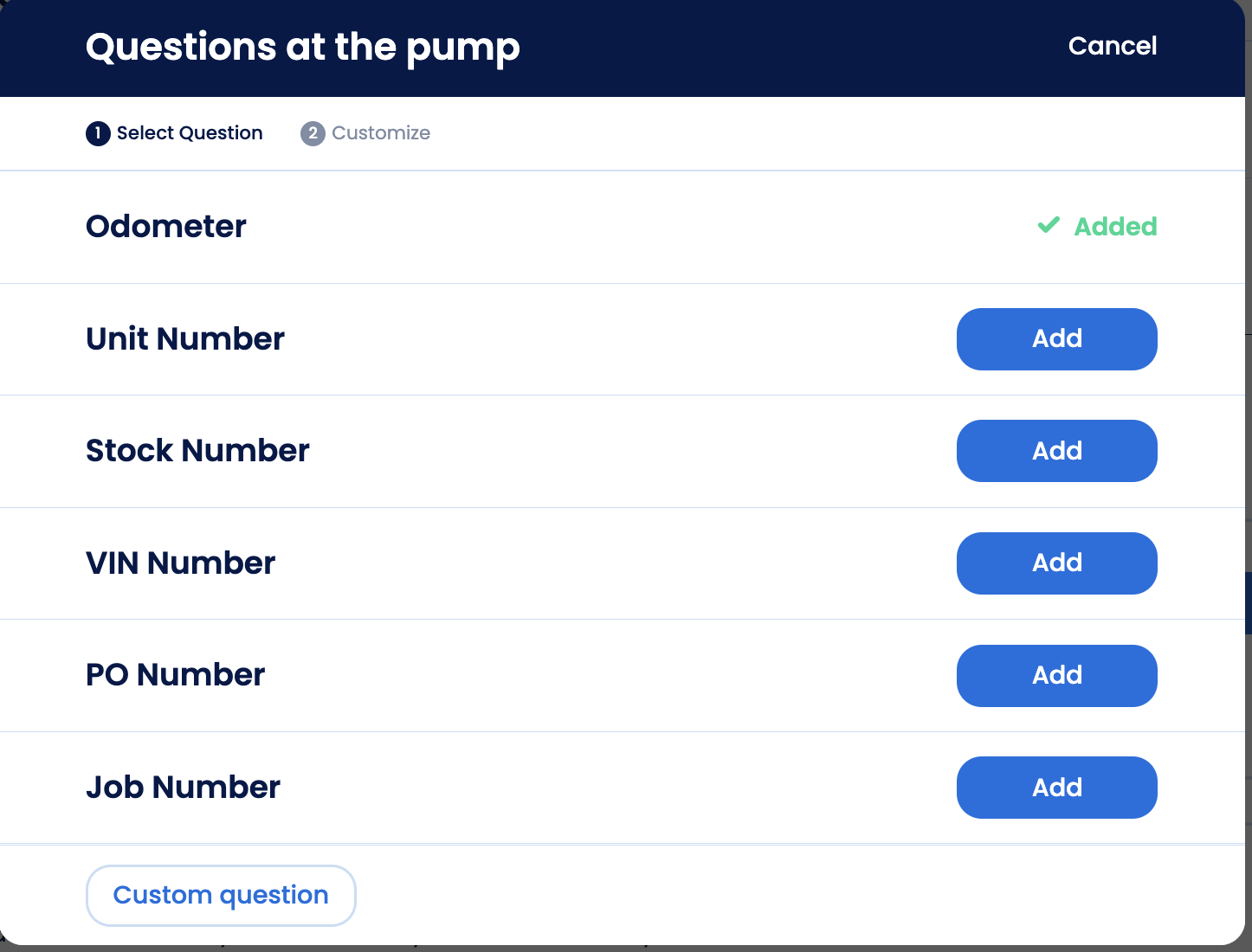
Task: Add the Unit Number question
Action: tap(1056, 339)
